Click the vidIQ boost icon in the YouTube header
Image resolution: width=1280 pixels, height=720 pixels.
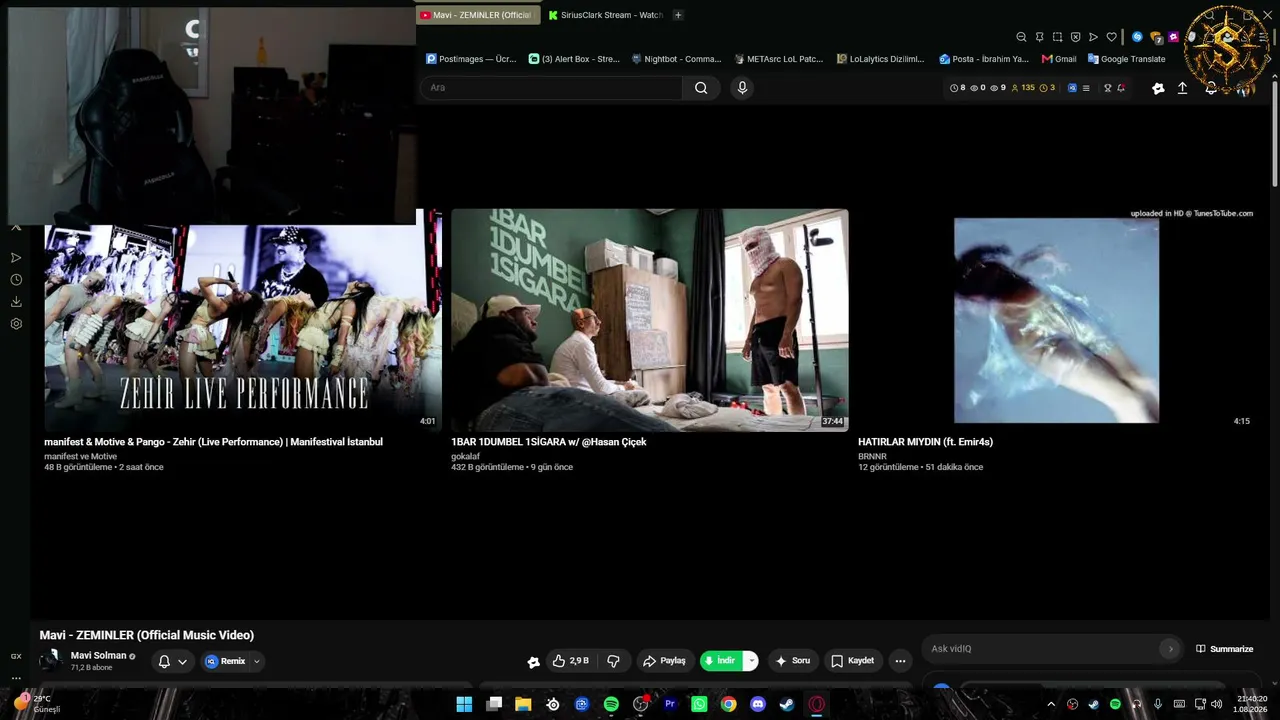pyautogui.click(x=1158, y=88)
